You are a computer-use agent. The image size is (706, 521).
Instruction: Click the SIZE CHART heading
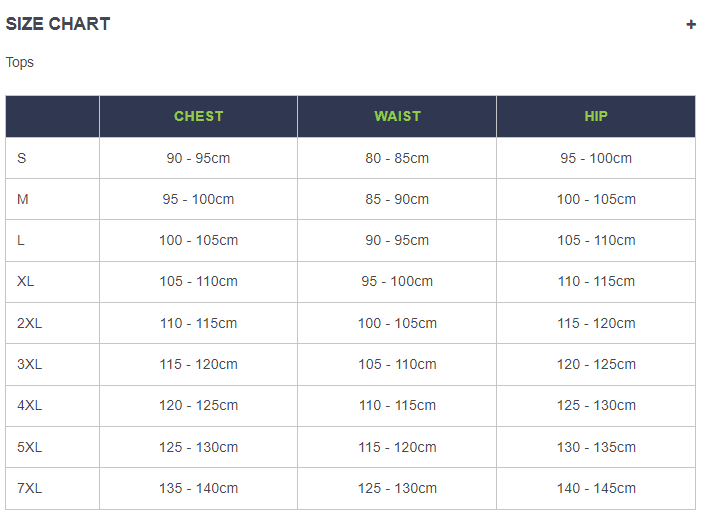(58, 24)
